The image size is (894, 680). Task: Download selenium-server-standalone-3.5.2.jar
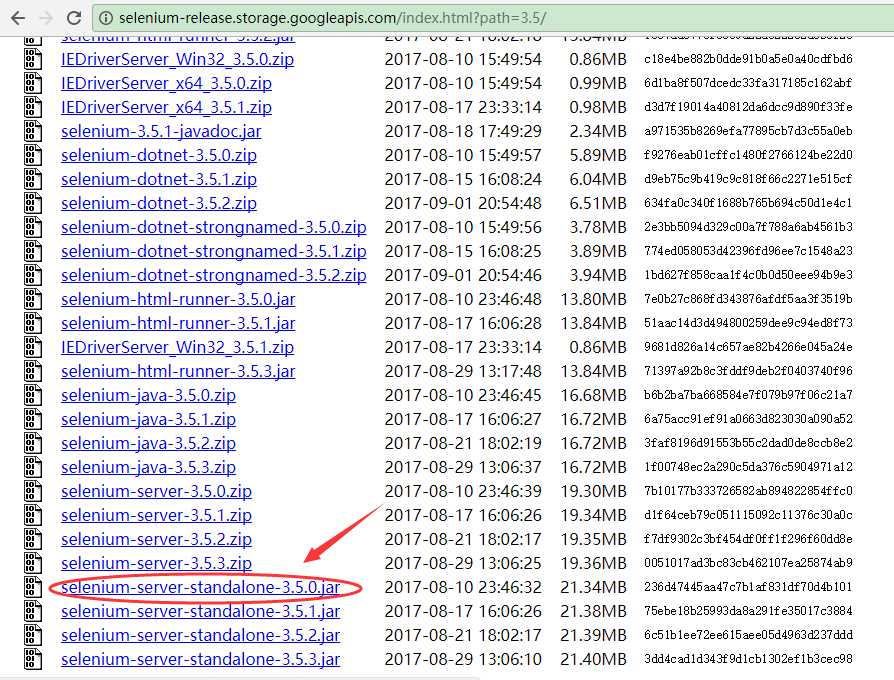pos(201,635)
